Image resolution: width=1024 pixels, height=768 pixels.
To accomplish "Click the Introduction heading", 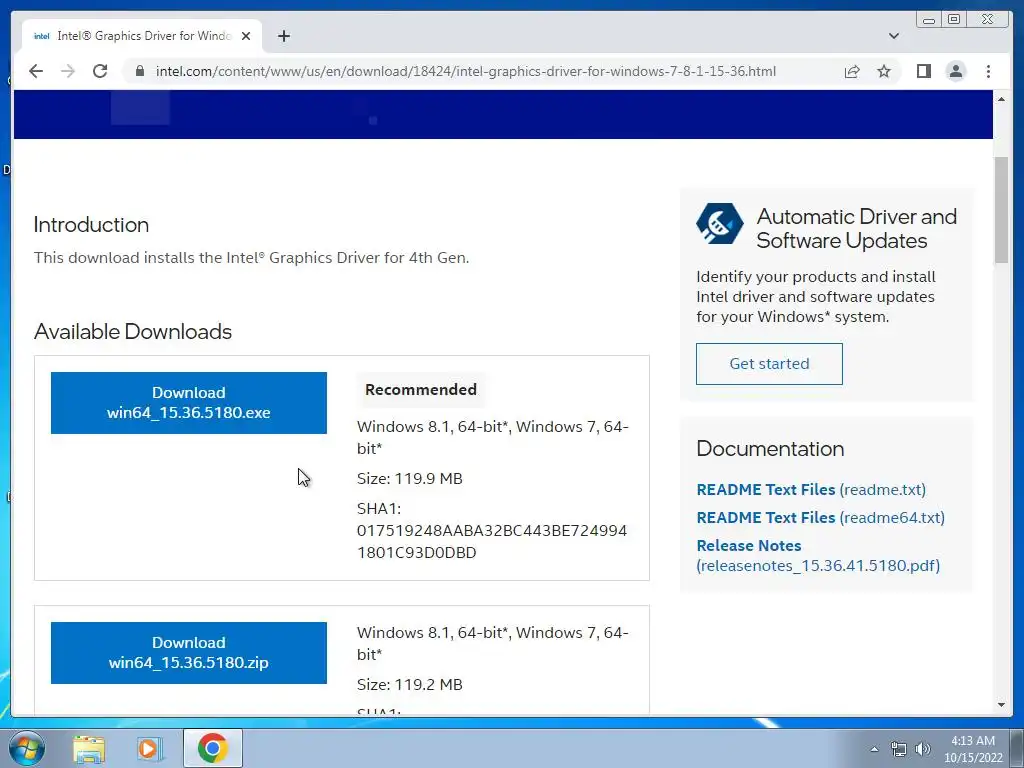I will click(x=91, y=225).
